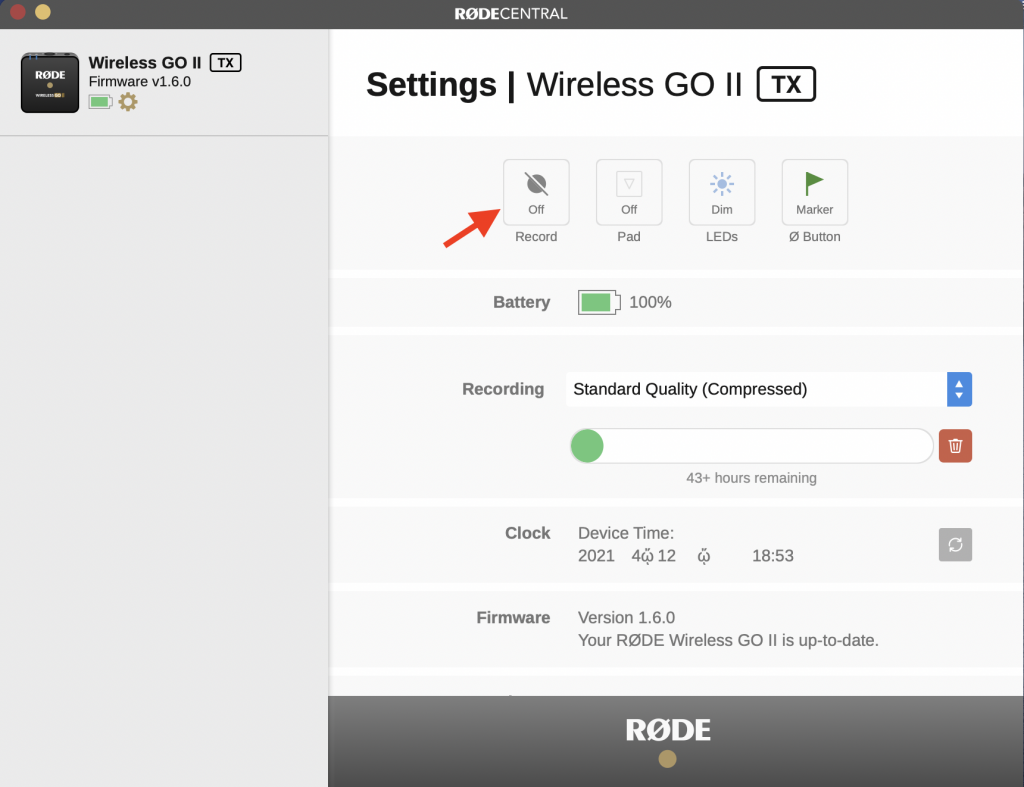Screen dimensions: 1024x787
Task: Open the Recording quality dropdown
Action: point(769,389)
